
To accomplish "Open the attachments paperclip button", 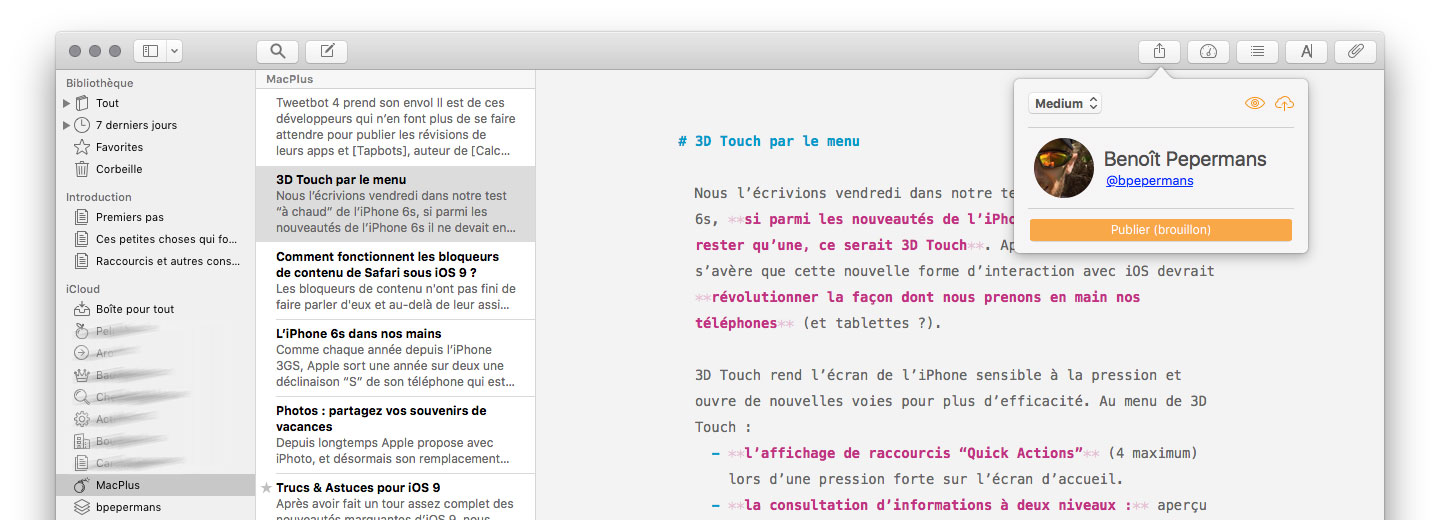I will point(1355,51).
